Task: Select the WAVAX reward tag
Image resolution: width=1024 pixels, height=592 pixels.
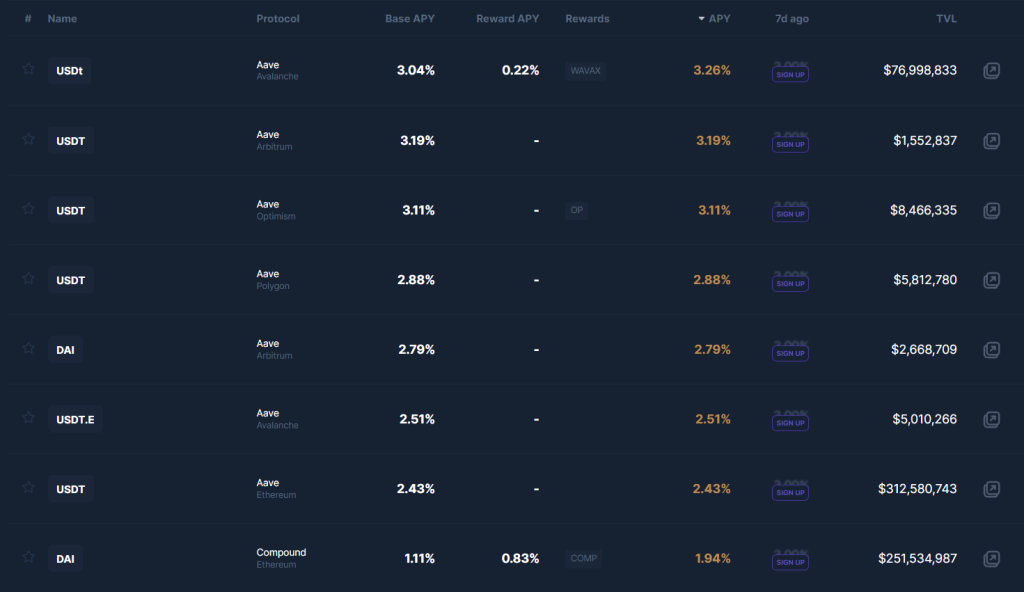Action: click(585, 71)
